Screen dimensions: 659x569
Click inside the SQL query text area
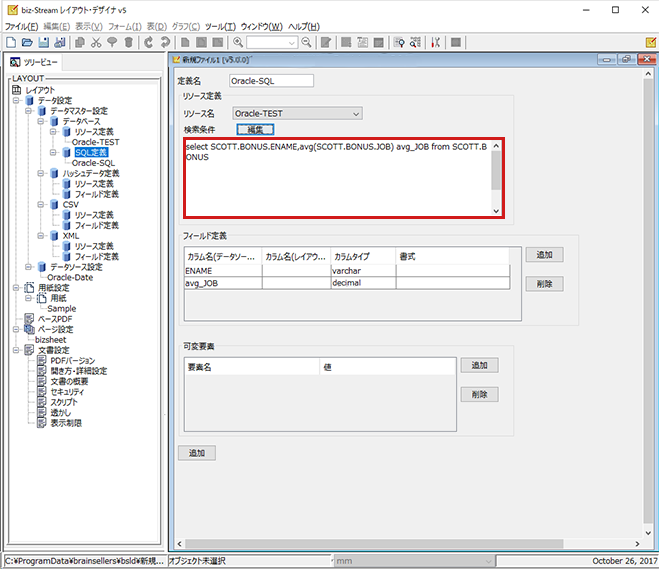pyautogui.click(x=338, y=178)
